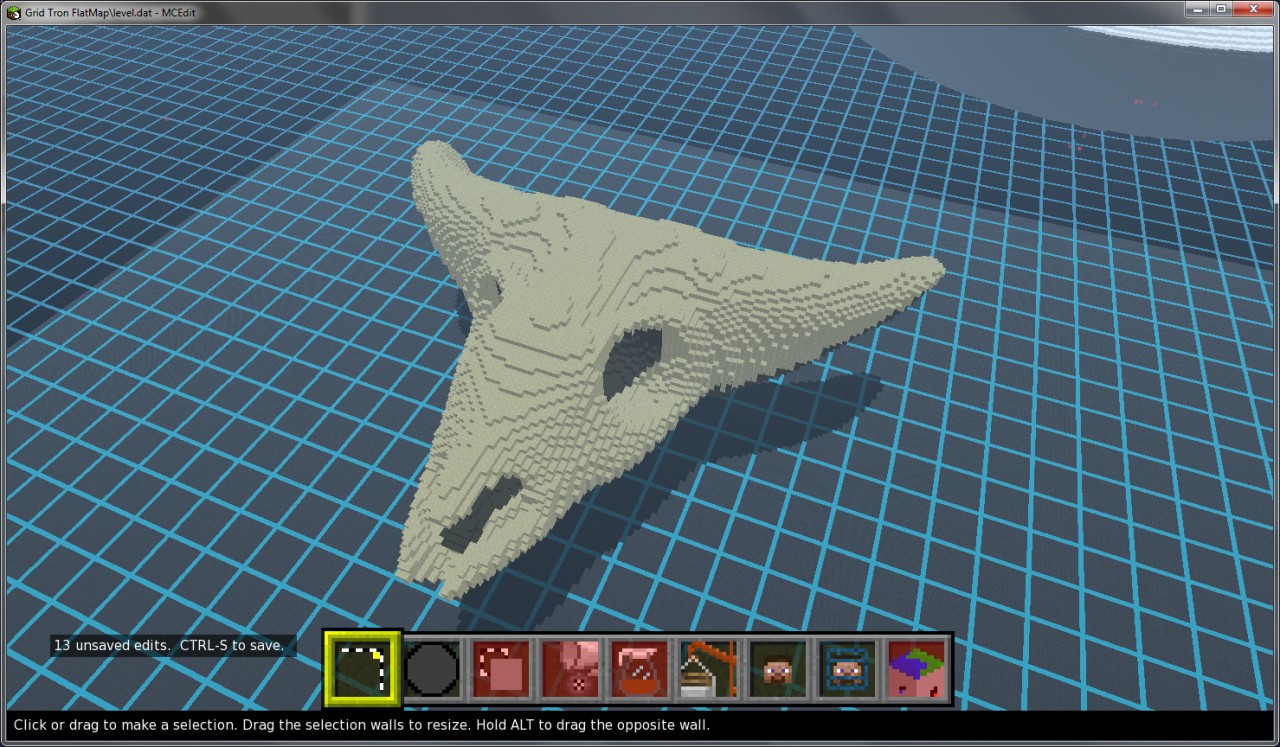Image resolution: width=1280 pixels, height=747 pixels.
Task: Select the Fill and Replace tool
Action: click(571, 668)
